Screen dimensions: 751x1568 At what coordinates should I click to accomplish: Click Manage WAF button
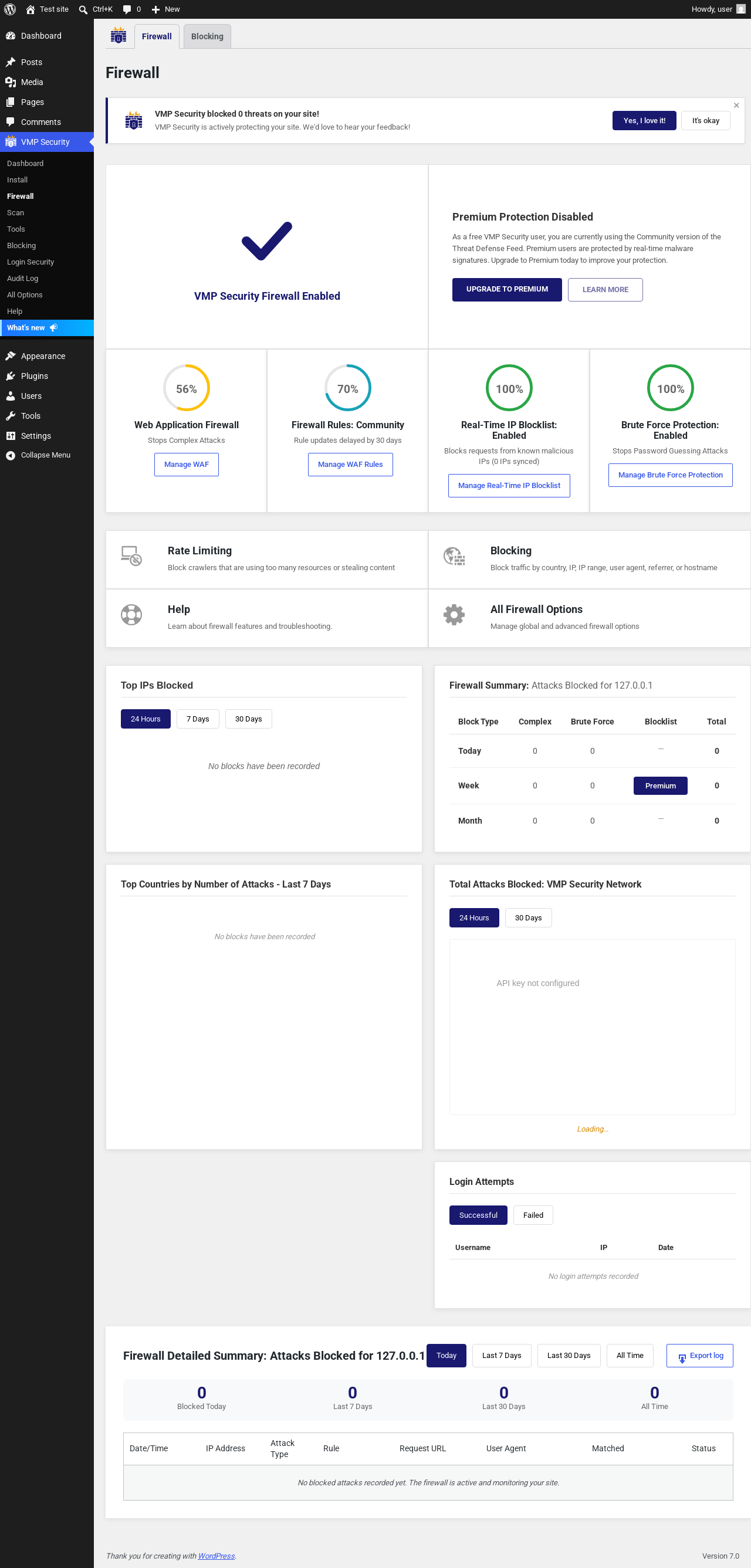186,465
